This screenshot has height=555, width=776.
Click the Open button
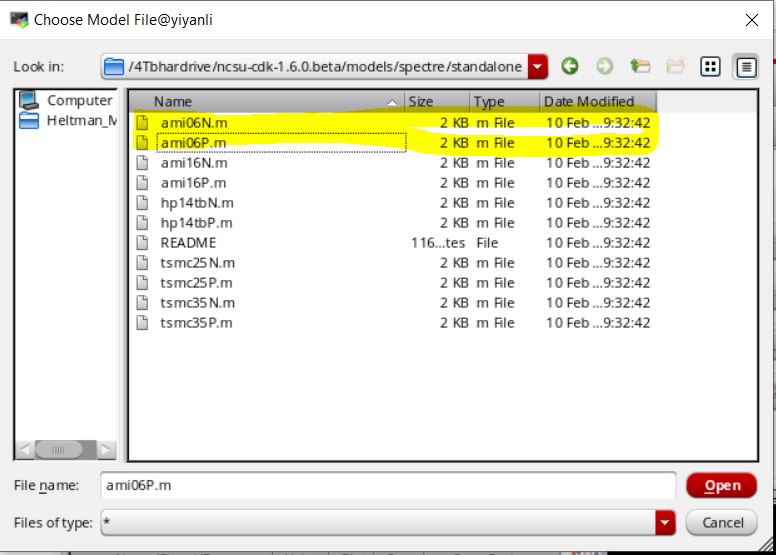tap(721, 485)
